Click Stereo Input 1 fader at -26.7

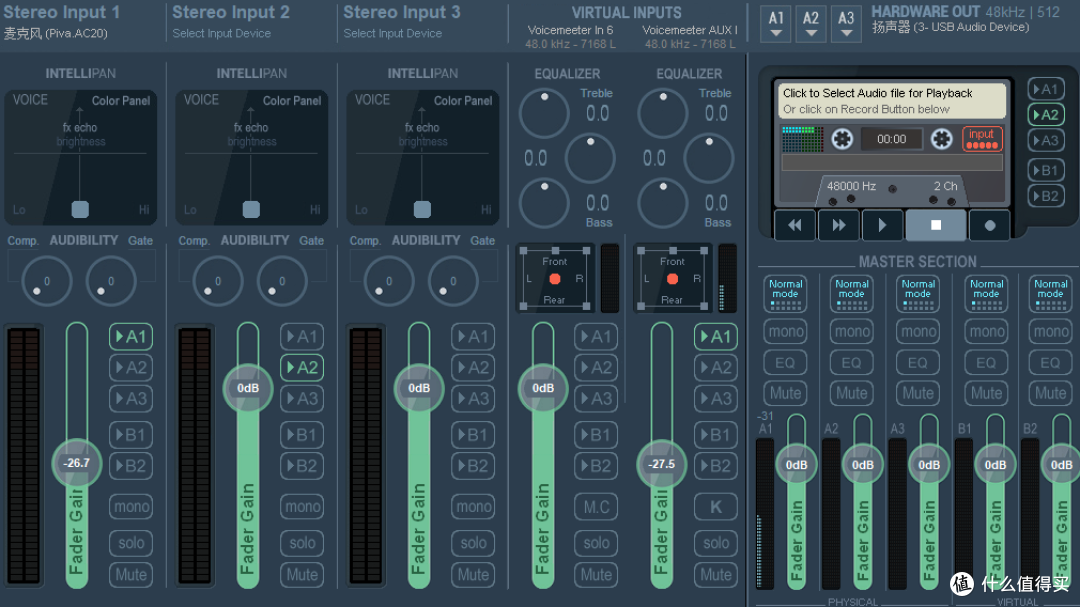pos(76,463)
